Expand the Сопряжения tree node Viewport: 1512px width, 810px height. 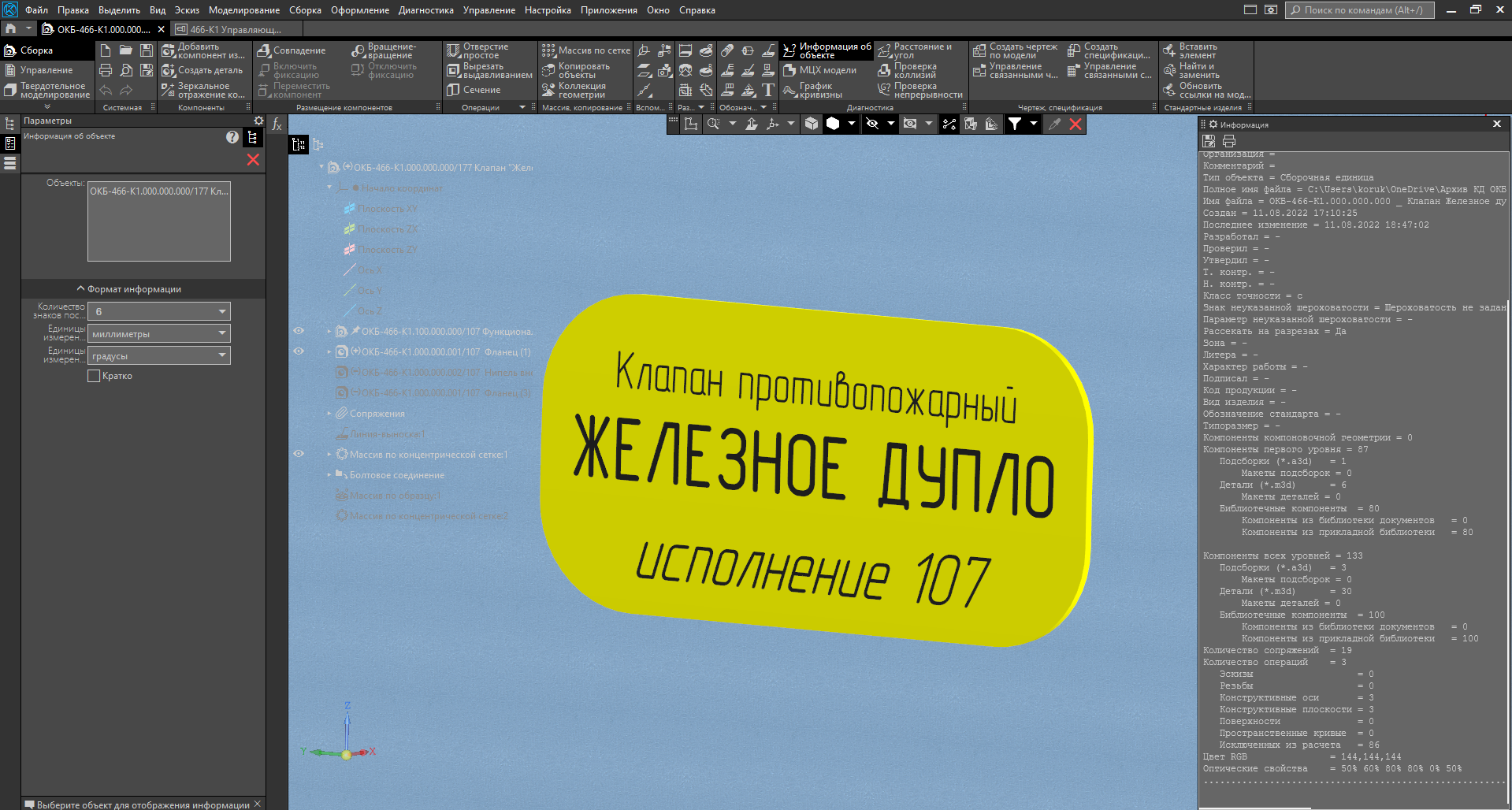click(x=329, y=413)
